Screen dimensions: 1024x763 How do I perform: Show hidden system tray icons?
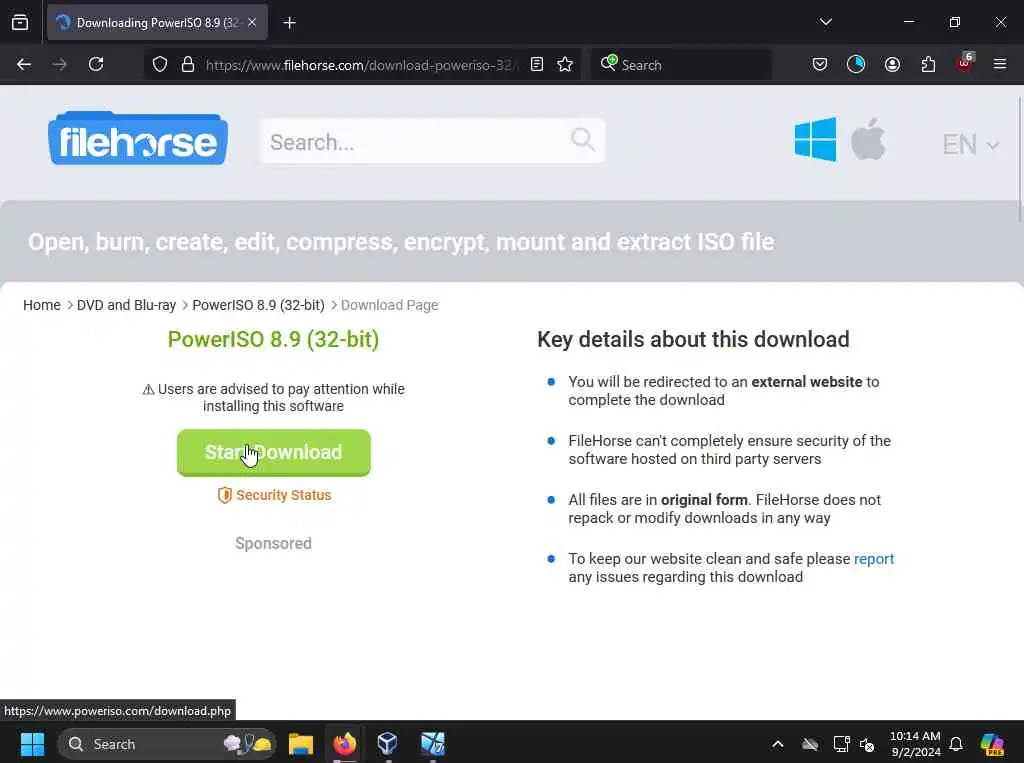pyautogui.click(x=777, y=744)
